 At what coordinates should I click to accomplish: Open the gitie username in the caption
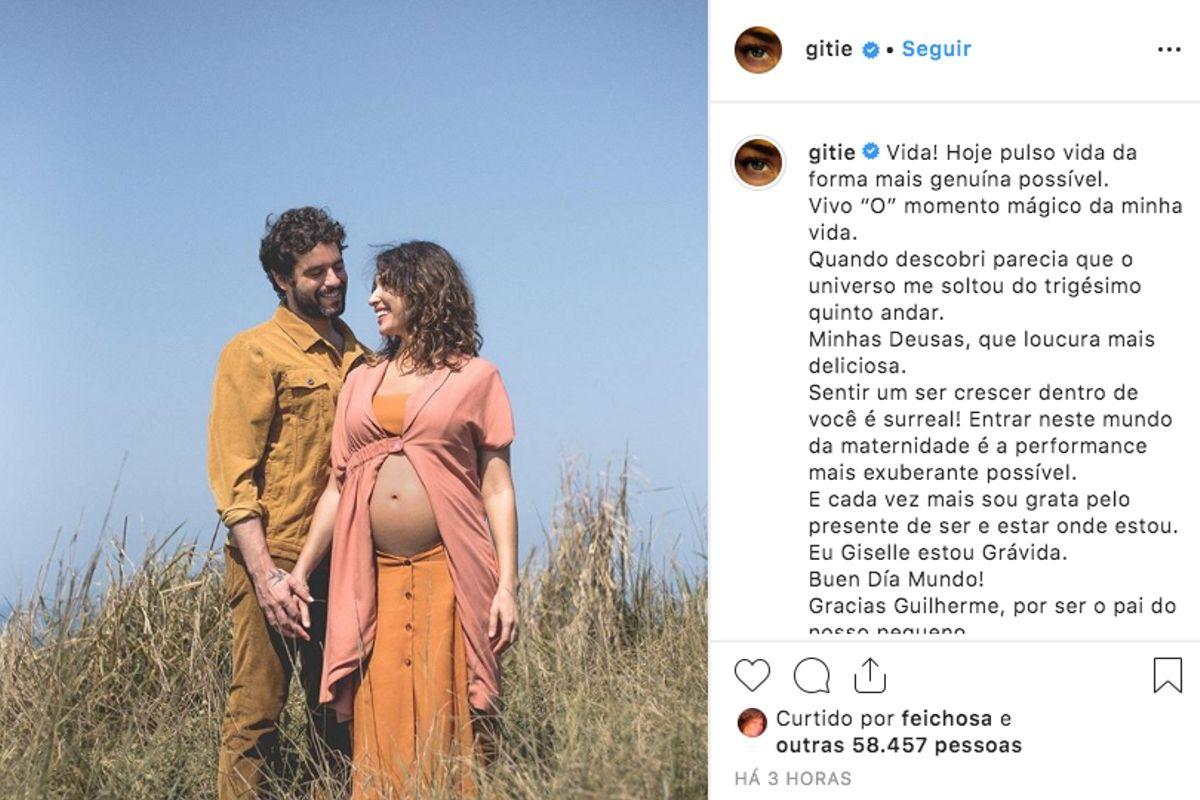[832, 153]
